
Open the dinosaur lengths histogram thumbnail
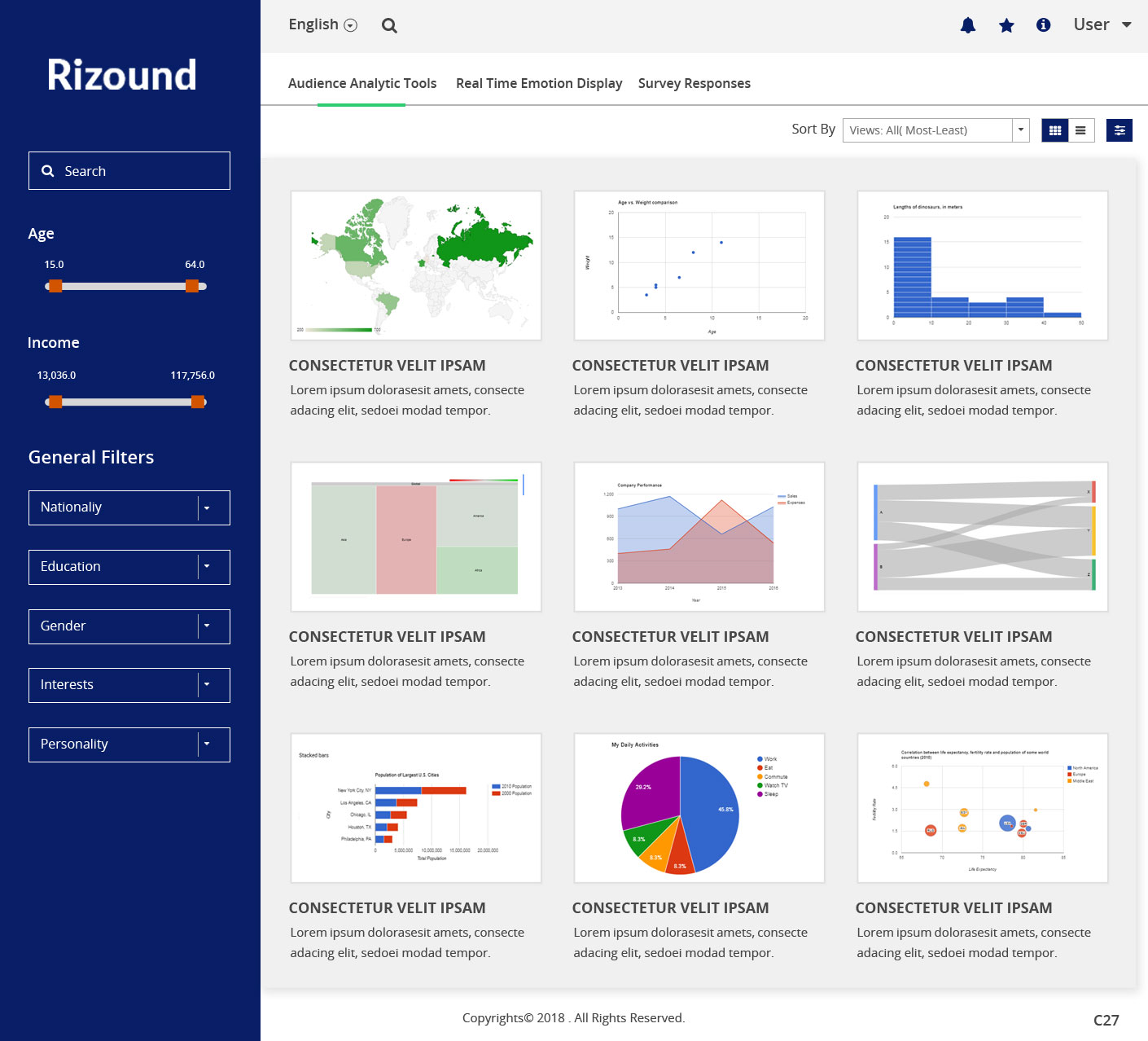[983, 266]
